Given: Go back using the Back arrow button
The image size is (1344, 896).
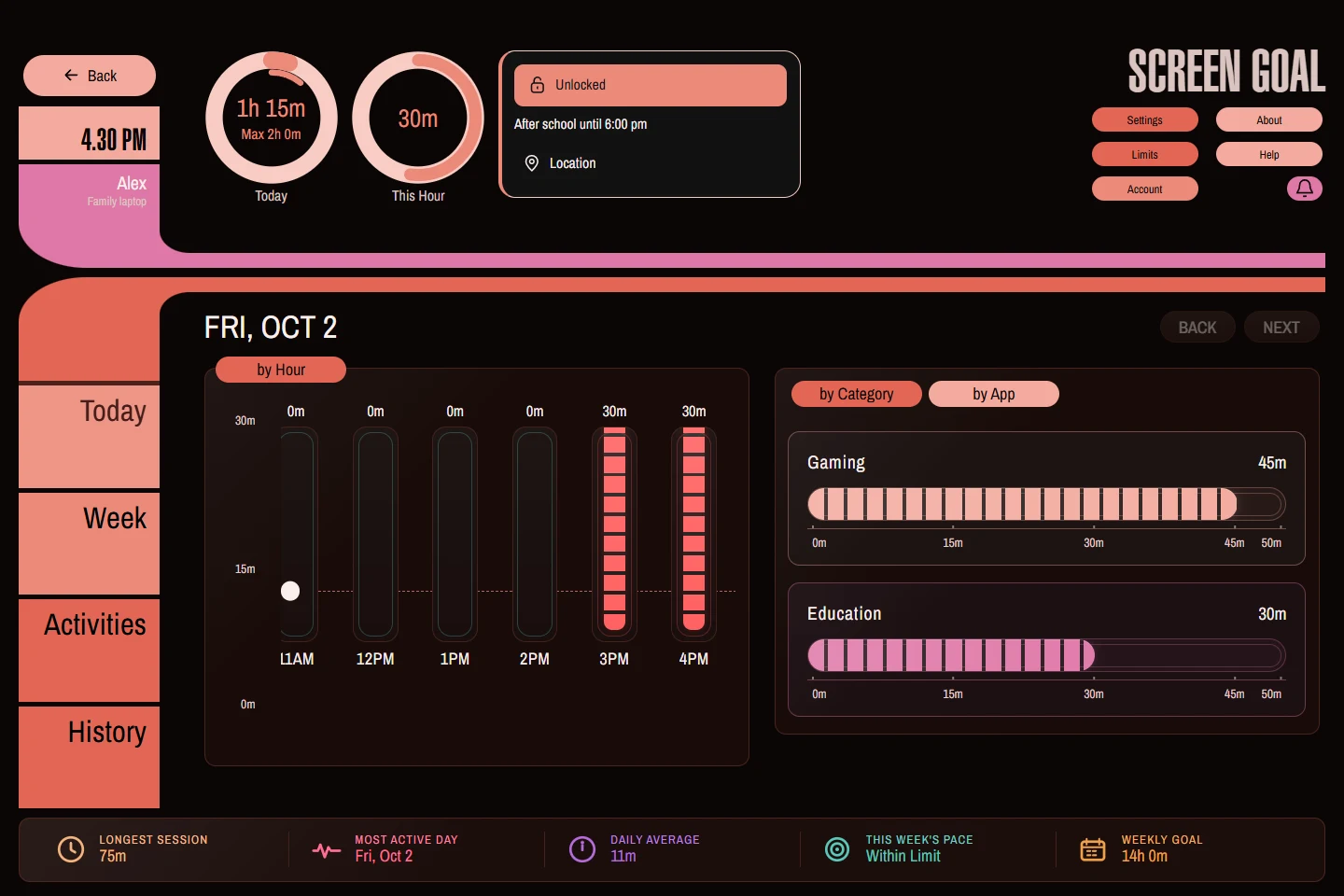Looking at the screenshot, I should (x=90, y=76).
